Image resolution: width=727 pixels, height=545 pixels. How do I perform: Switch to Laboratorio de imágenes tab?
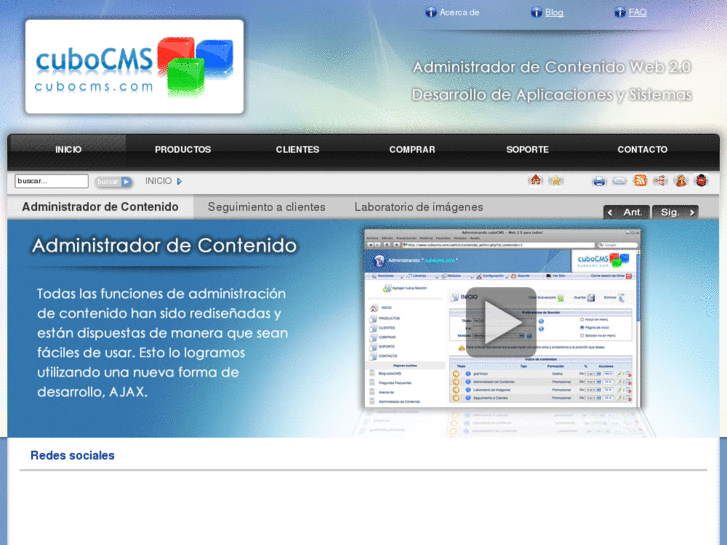click(x=419, y=207)
